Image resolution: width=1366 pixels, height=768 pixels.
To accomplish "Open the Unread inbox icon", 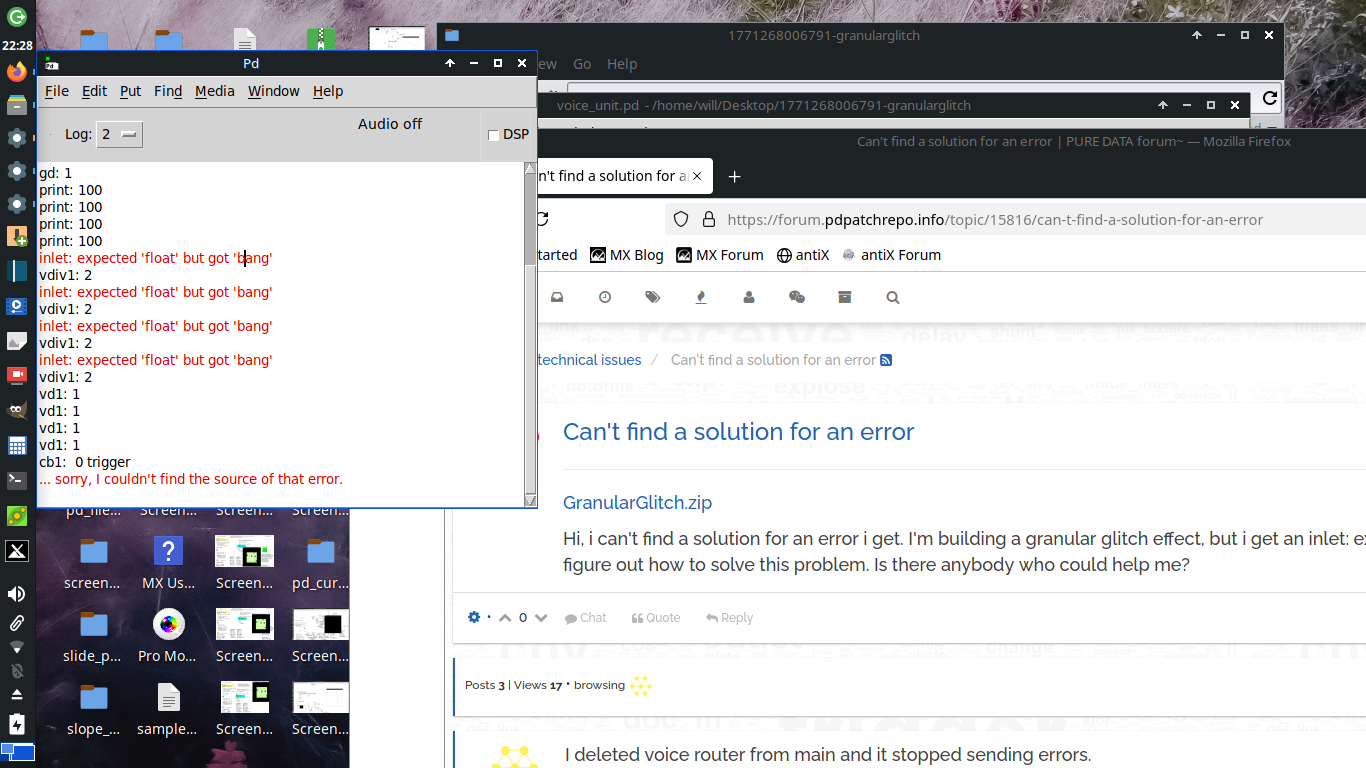I will (556, 297).
